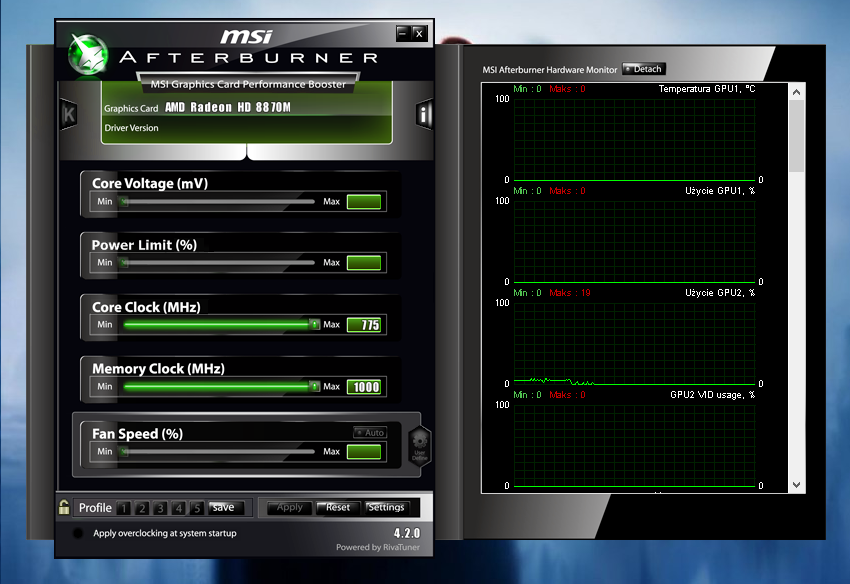The height and width of the screenshot is (584, 850).
Task: Click the Apply button
Action: (x=290, y=508)
